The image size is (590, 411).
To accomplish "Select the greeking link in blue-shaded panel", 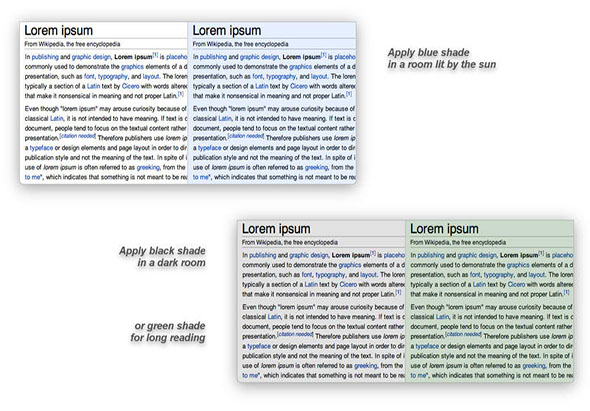I will point(316,167).
